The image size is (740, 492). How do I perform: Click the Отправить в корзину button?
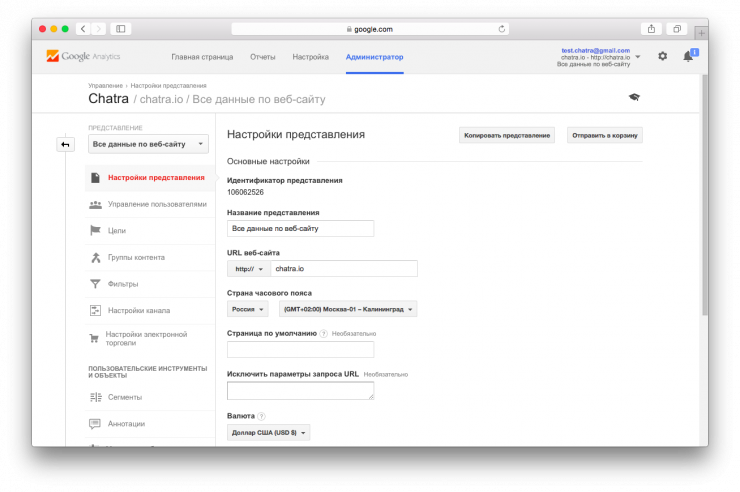pyautogui.click(x=604, y=135)
